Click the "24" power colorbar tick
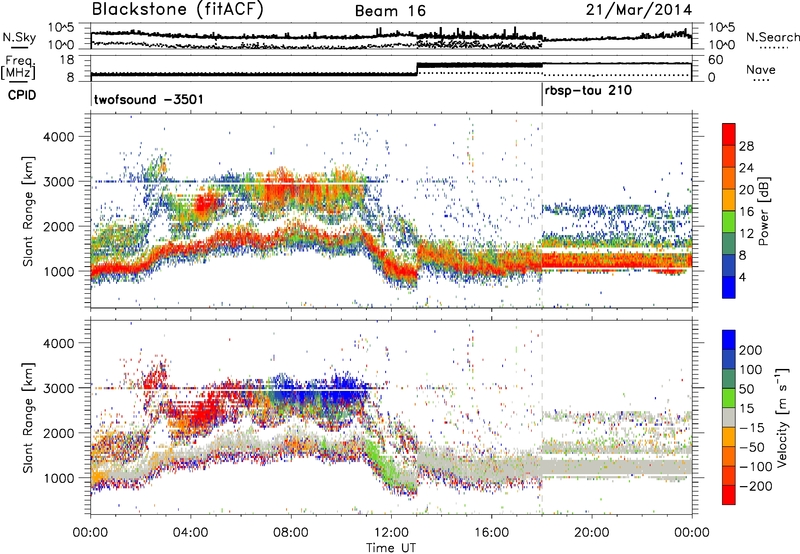 tap(746, 168)
